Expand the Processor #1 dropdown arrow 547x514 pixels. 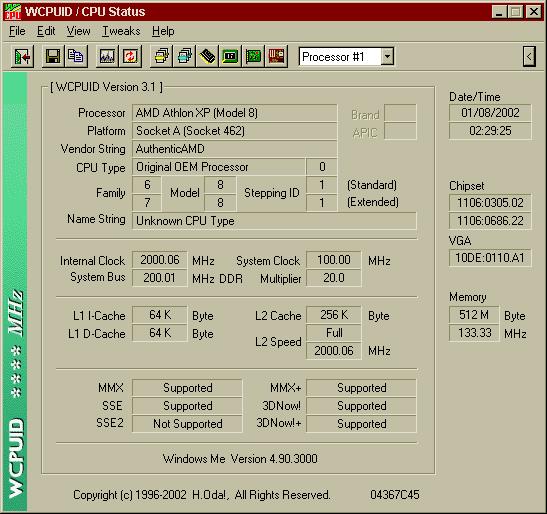click(387, 56)
